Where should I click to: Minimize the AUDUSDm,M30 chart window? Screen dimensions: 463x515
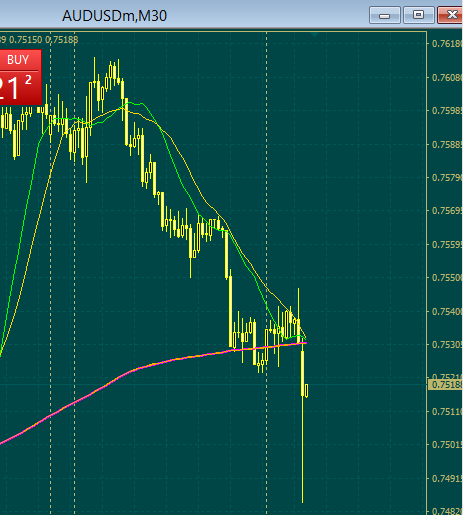point(385,15)
